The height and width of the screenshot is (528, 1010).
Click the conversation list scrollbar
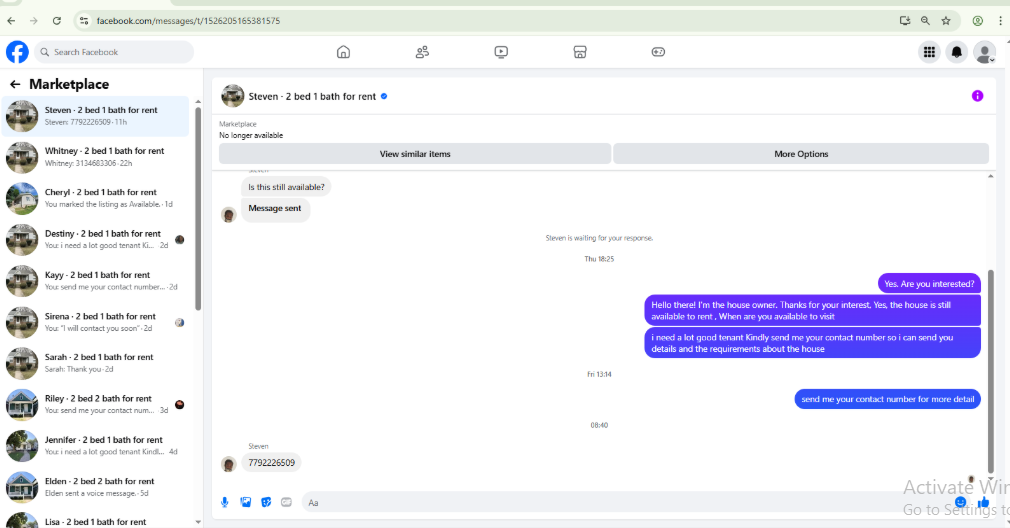click(198, 209)
